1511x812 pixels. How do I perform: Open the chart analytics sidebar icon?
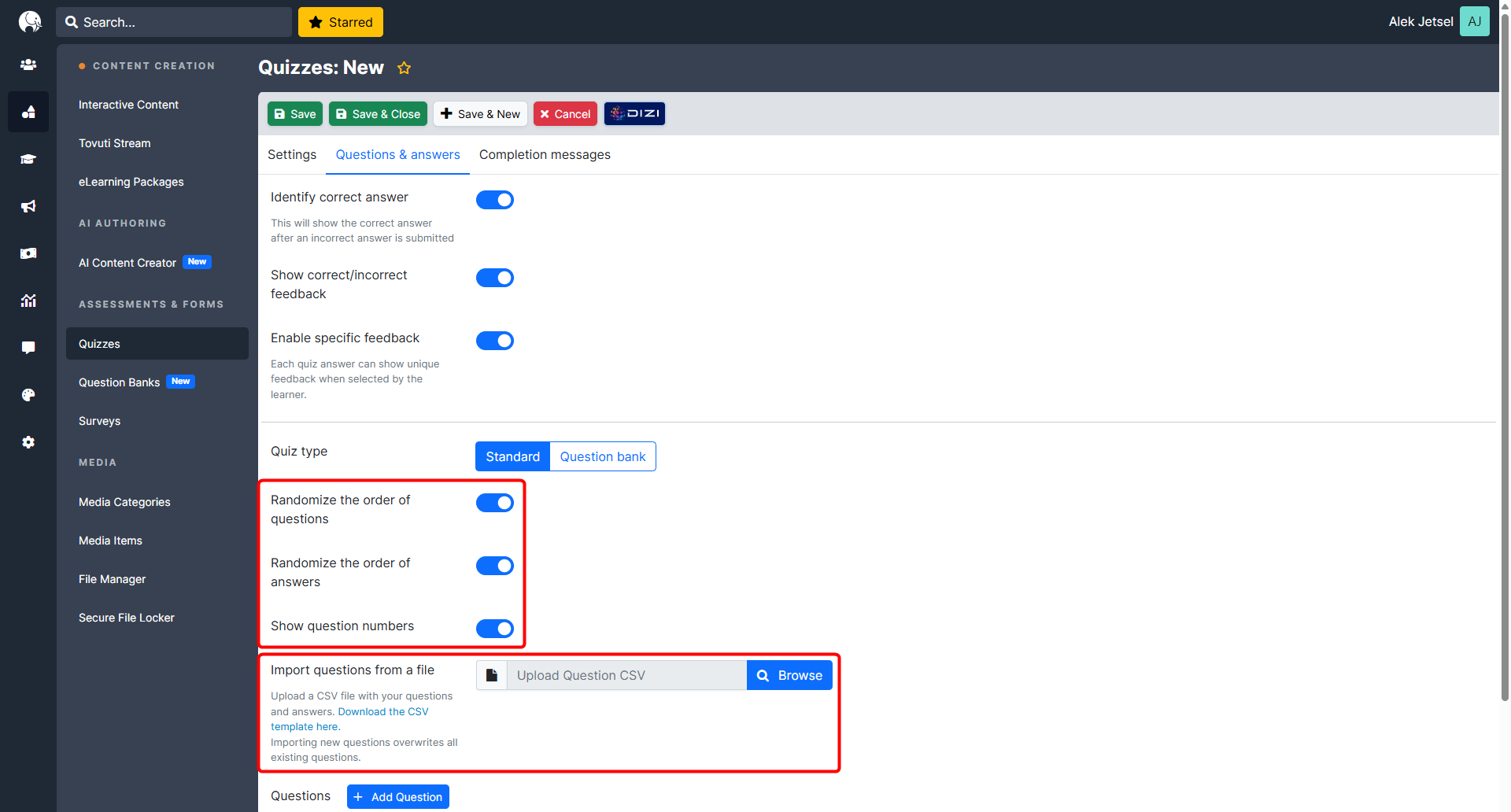pos(28,301)
